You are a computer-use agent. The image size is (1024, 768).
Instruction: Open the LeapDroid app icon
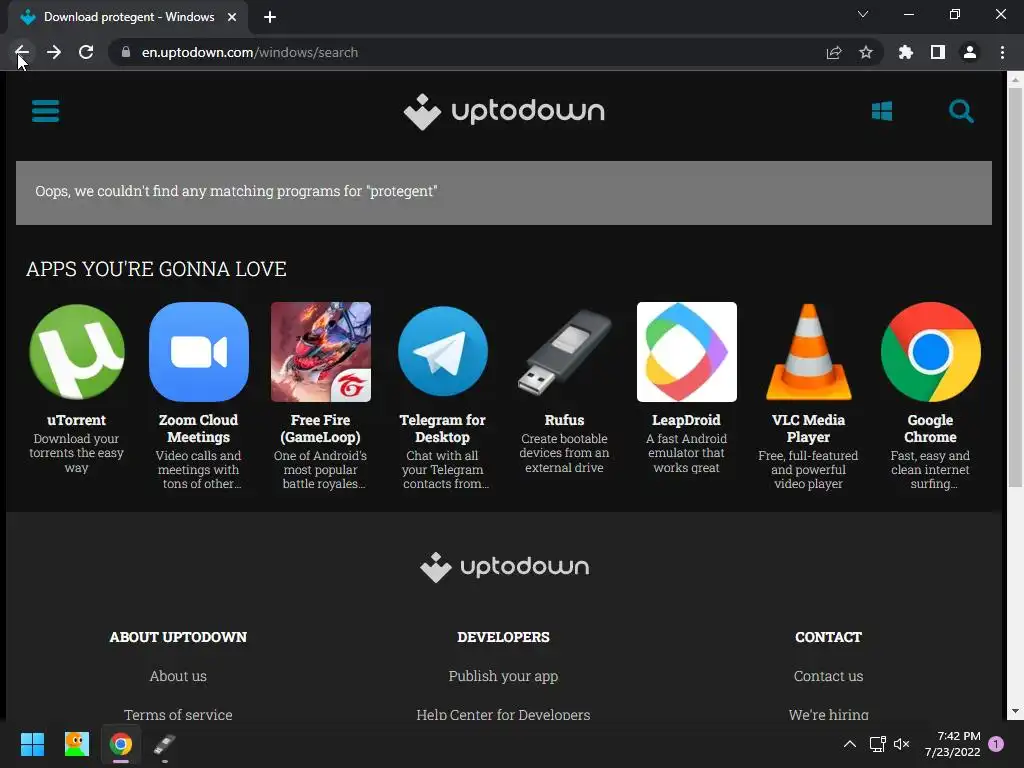pyautogui.click(x=686, y=351)
